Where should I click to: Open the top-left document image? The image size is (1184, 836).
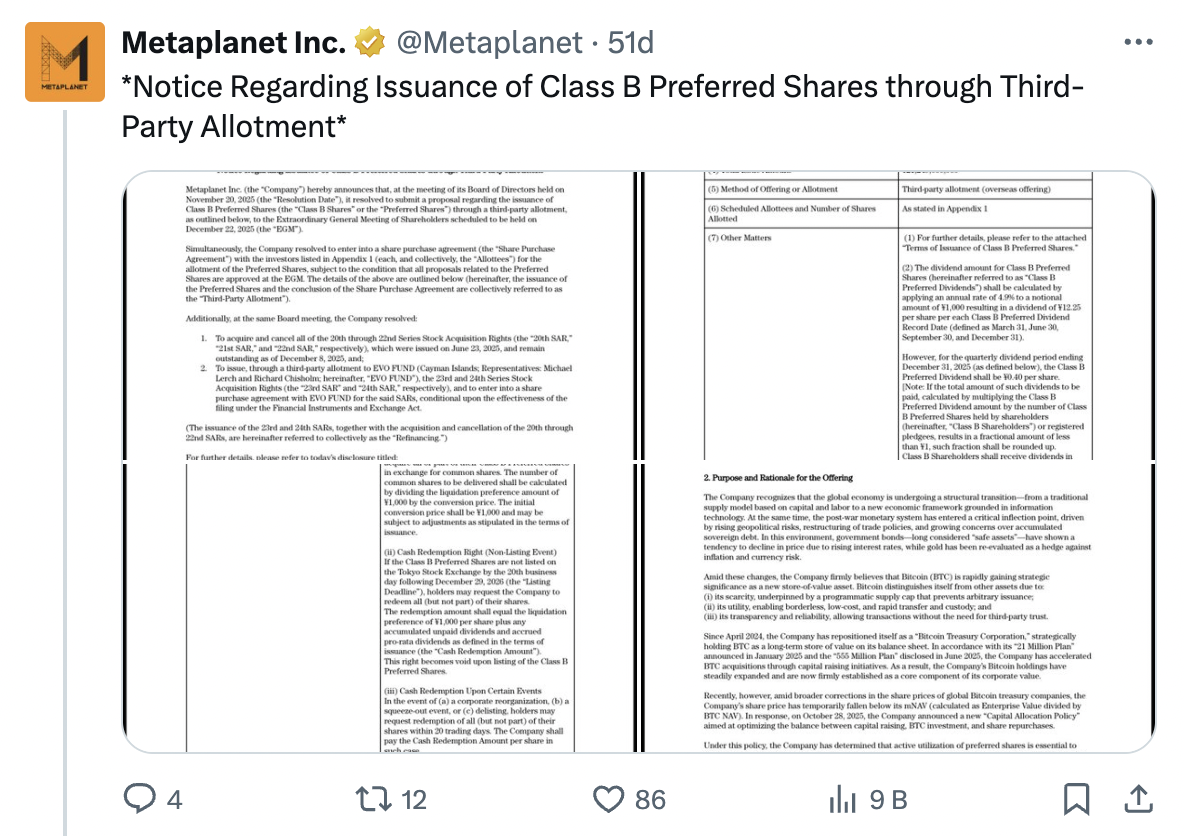coord(378,316)
